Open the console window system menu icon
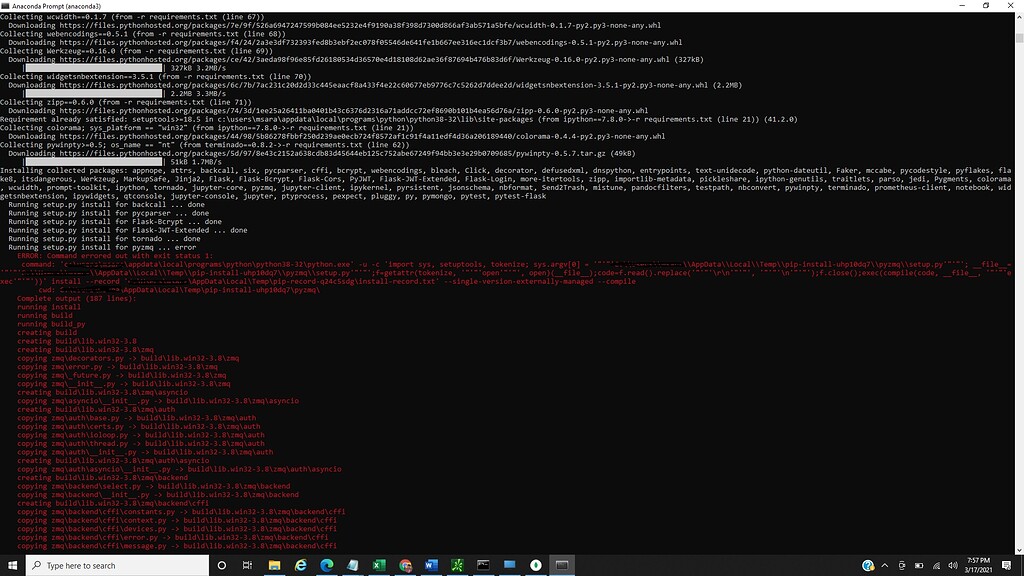Viewport: 1024px width, 576px height. [x=8, y=5]
